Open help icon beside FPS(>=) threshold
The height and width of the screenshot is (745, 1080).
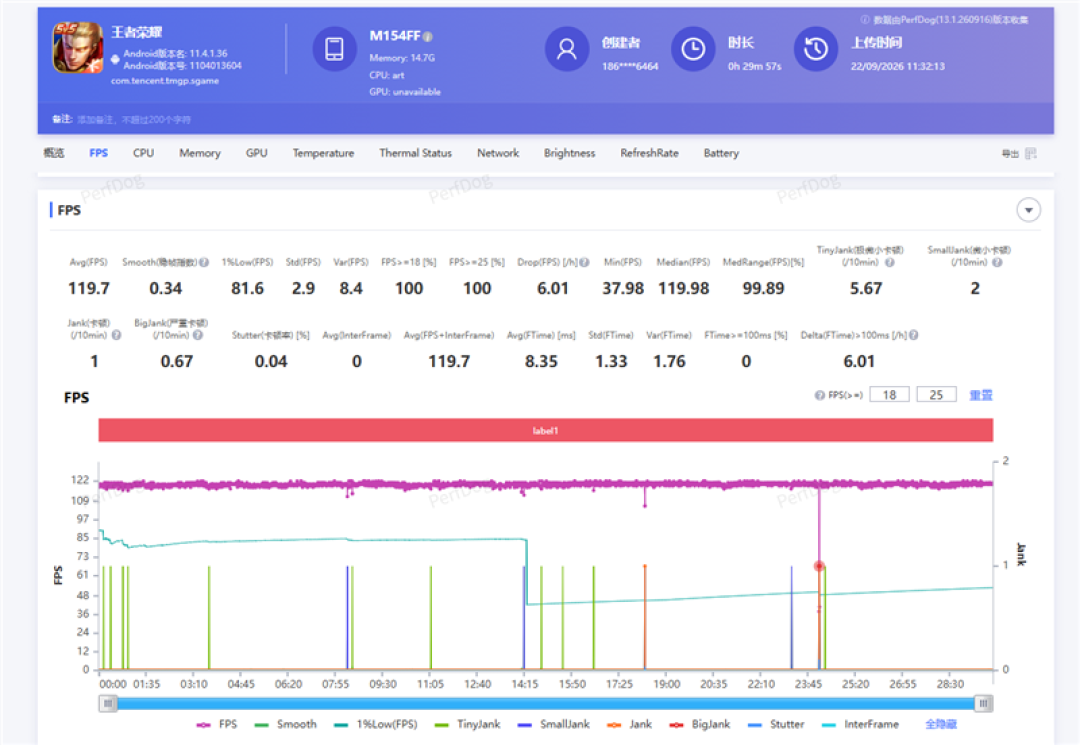pyautogui.click(x=820, y=395)
